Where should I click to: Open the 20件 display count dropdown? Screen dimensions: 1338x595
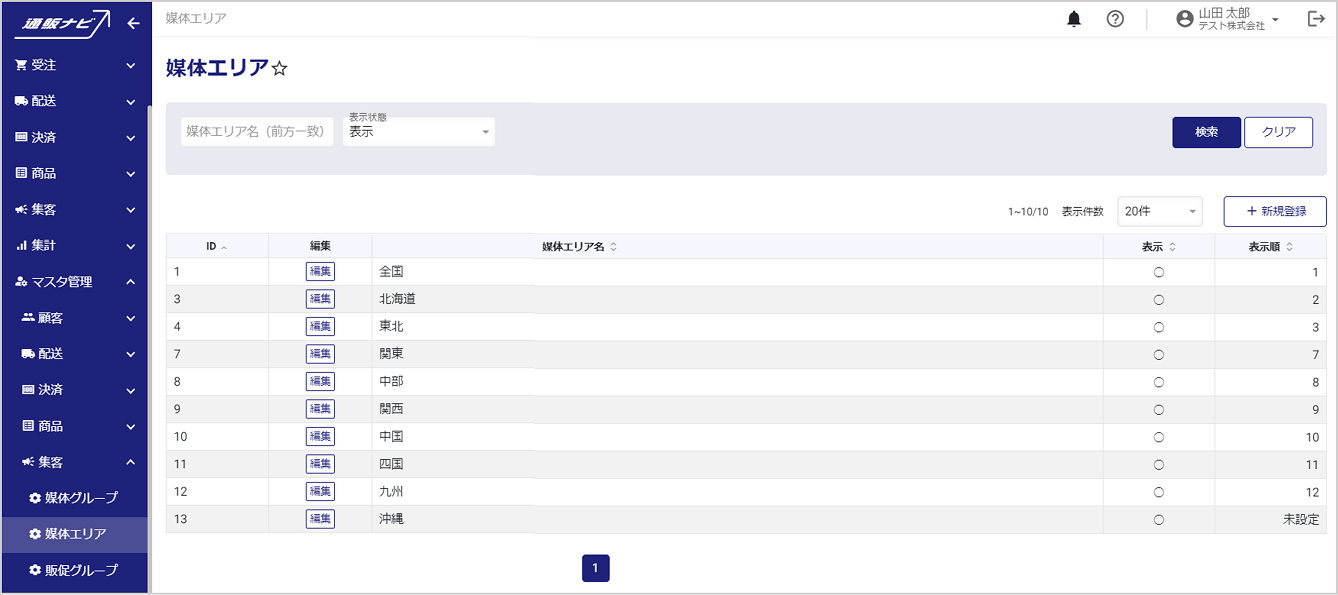[1159, 211]
